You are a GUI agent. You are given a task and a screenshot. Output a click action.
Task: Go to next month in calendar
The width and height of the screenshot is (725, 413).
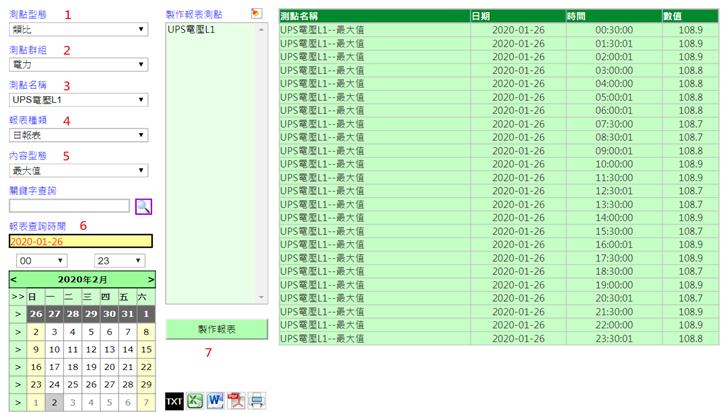[150, 279]
